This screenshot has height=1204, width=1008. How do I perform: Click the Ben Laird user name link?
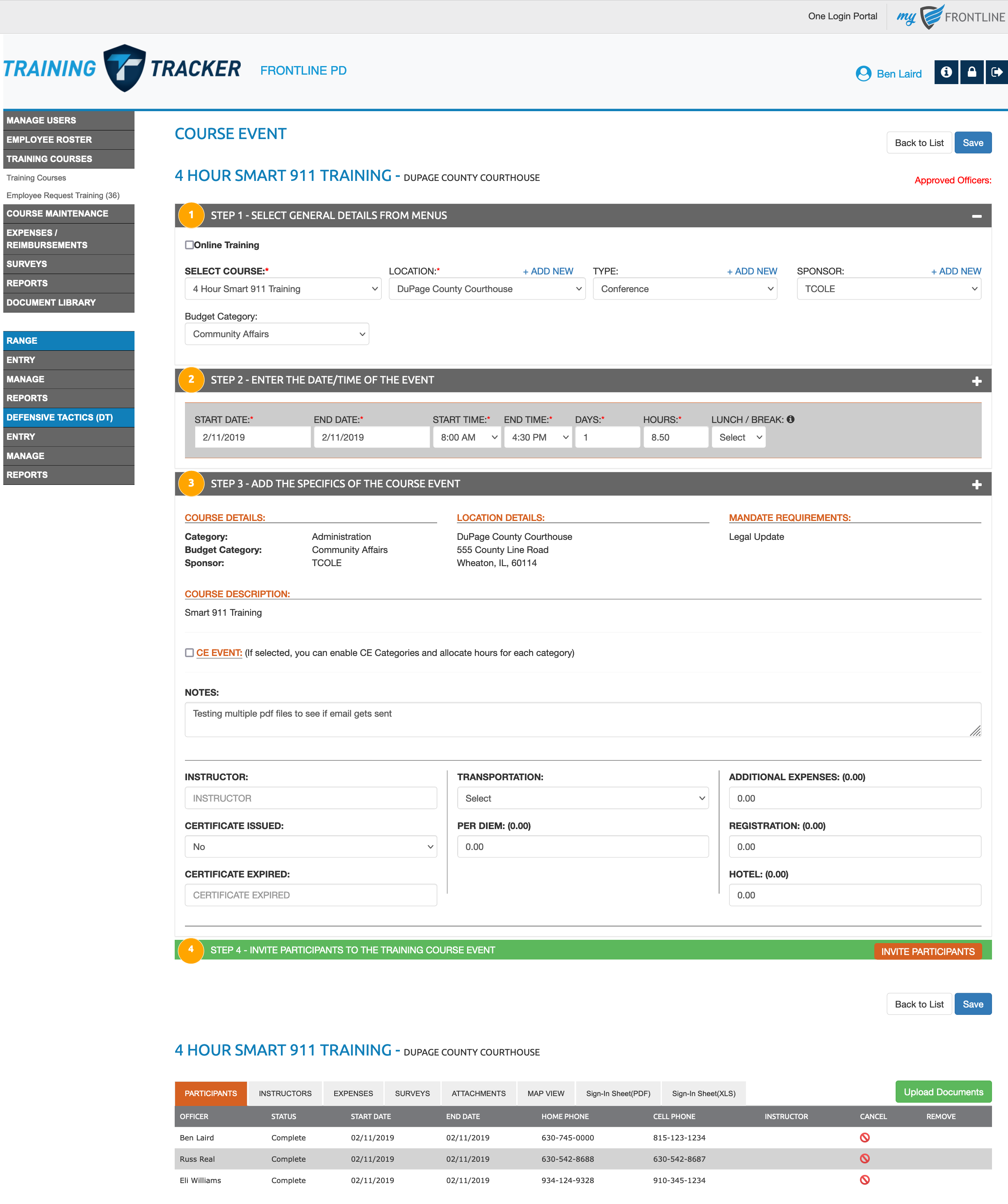pyautogui.click(x=899, y=74)
